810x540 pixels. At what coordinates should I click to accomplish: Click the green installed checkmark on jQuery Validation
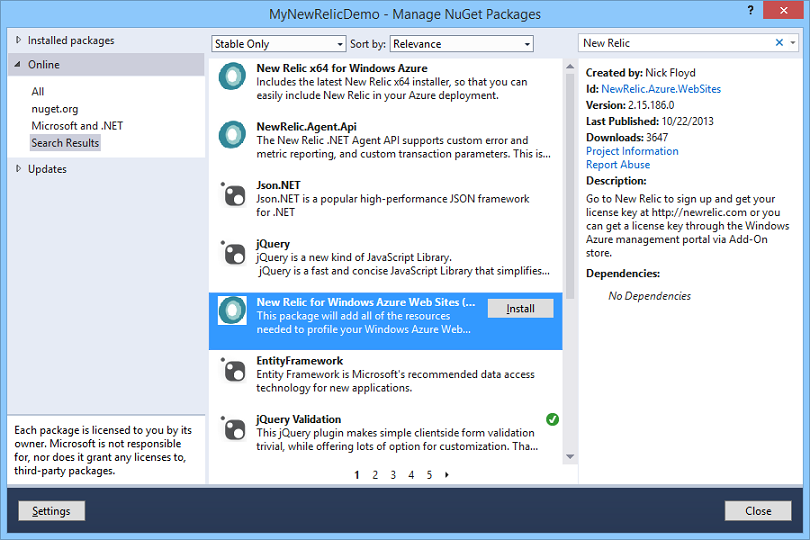coord(552,419)
